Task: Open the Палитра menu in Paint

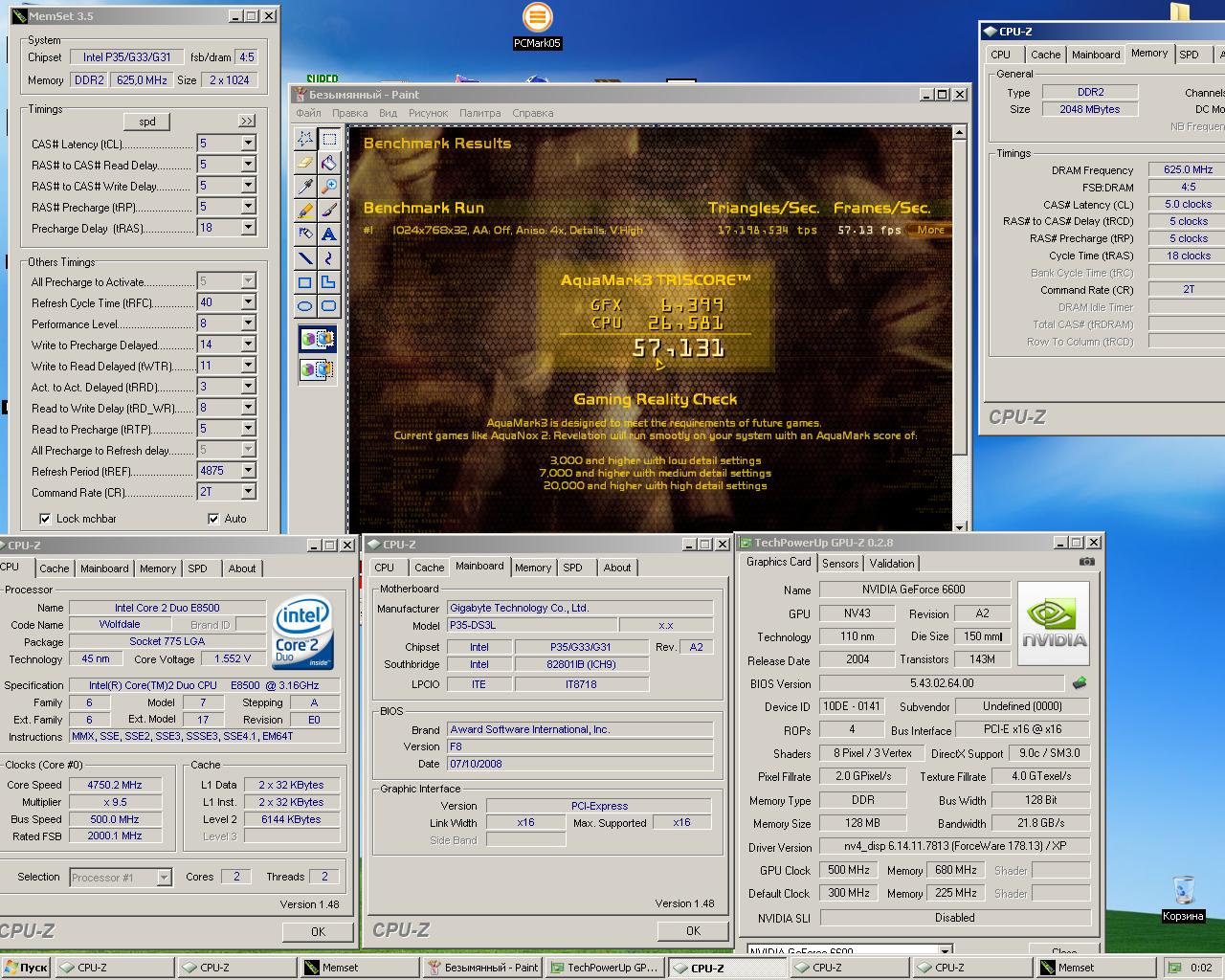Action: [x=479, y=113]
